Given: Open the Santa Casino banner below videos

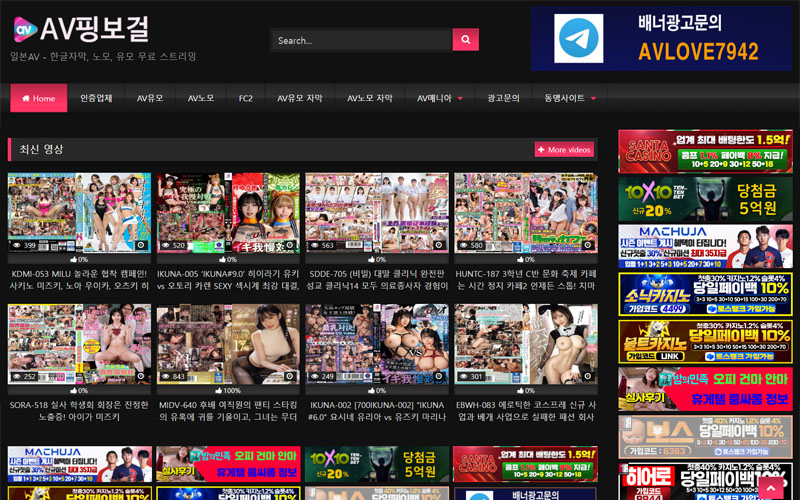Looking at the screenshot, I should (526, 464).
